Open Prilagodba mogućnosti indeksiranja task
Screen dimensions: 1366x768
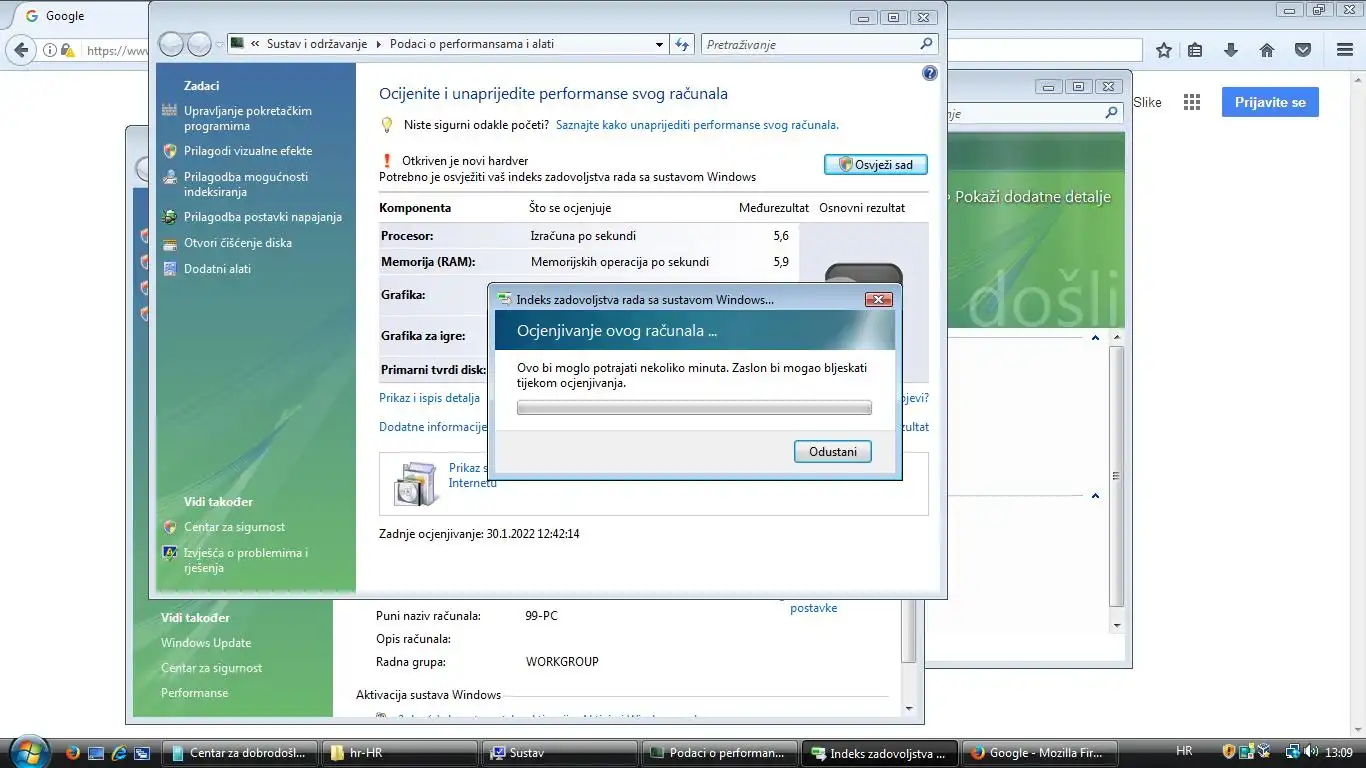point(246,184)
